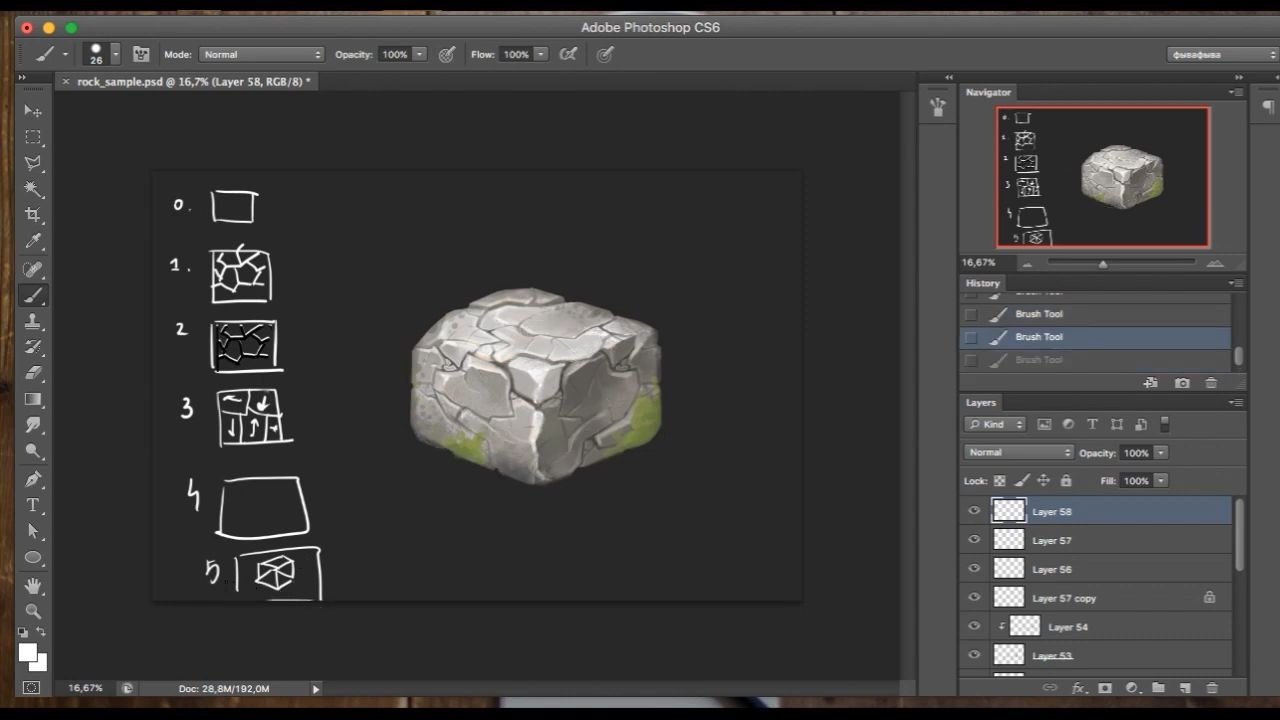Toggle lock all for layer
This screenshot has width=1280, height=720.
coord(1066,481)
